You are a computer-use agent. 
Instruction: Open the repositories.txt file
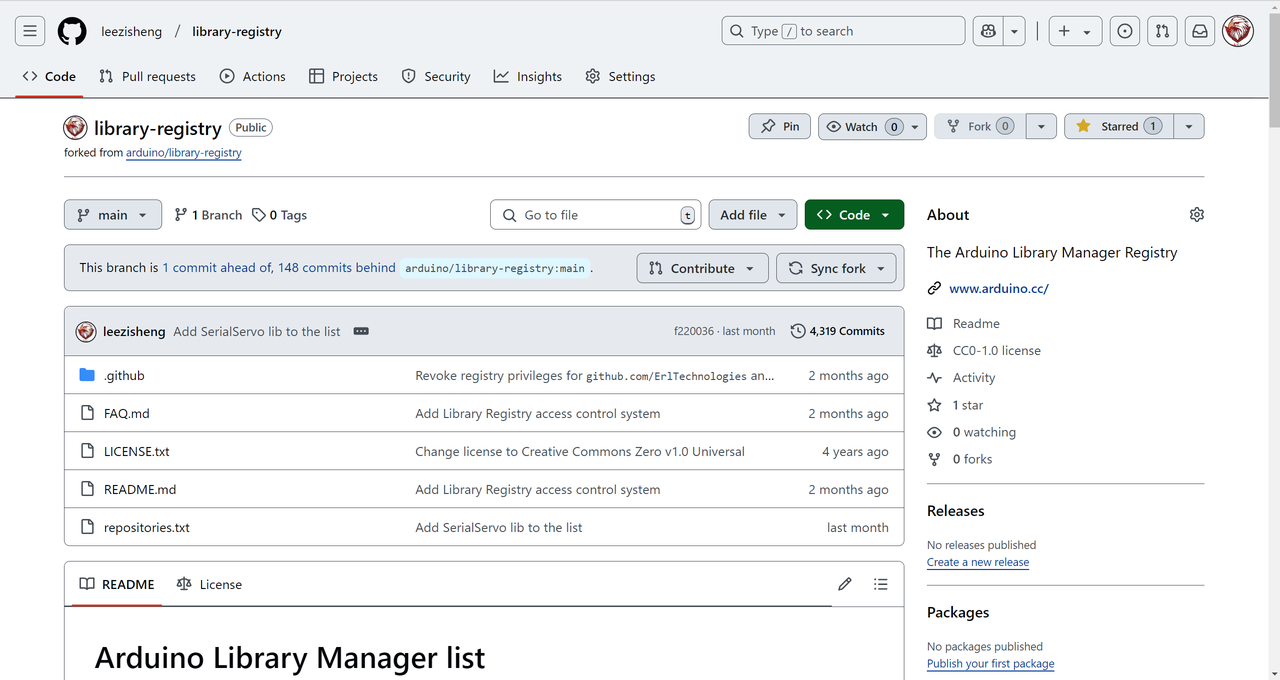pos(146,527)
